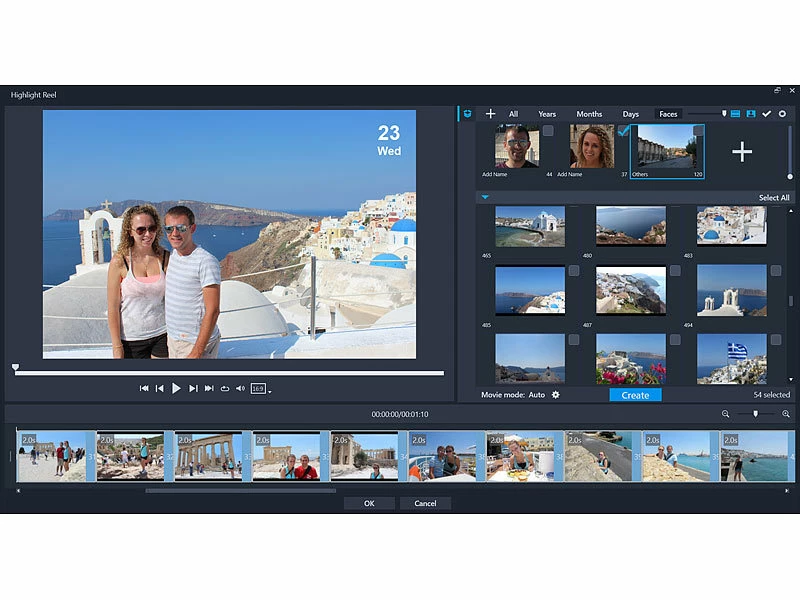Zoom in on the timeline magnifier

pos(786,414)
